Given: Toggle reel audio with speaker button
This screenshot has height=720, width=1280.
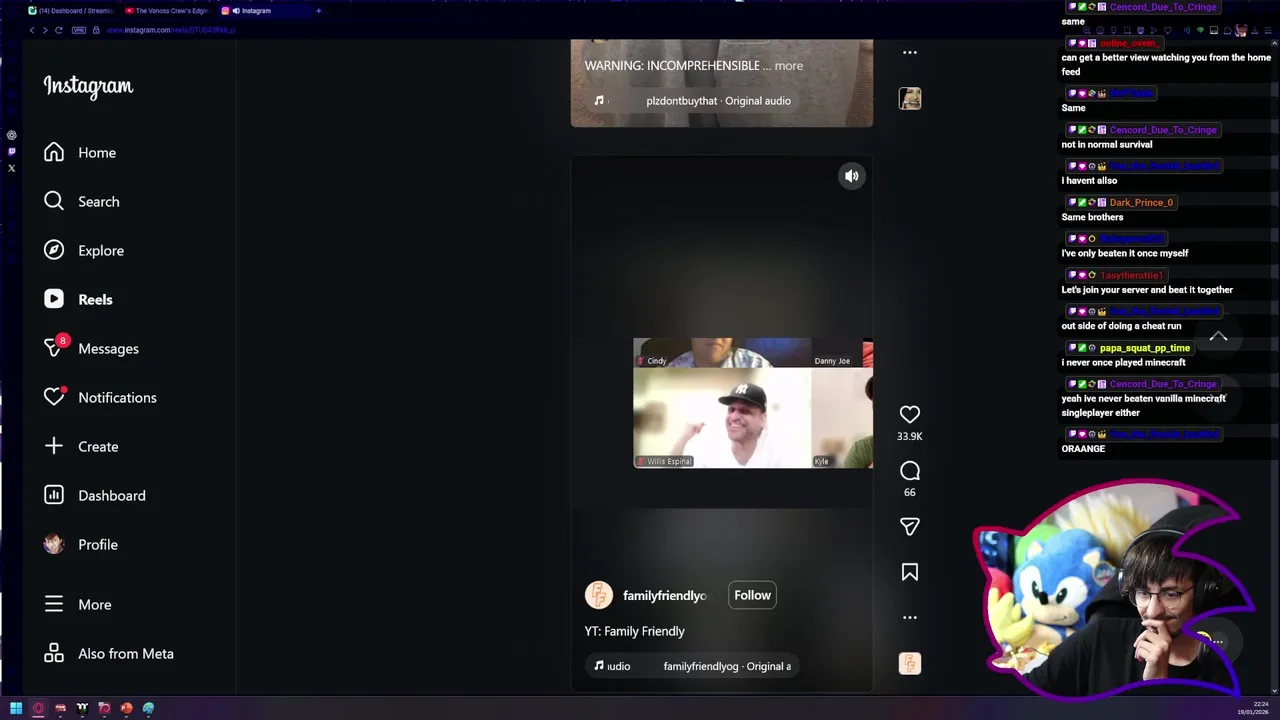Looking at the screenshot, I should coord(851,176).
